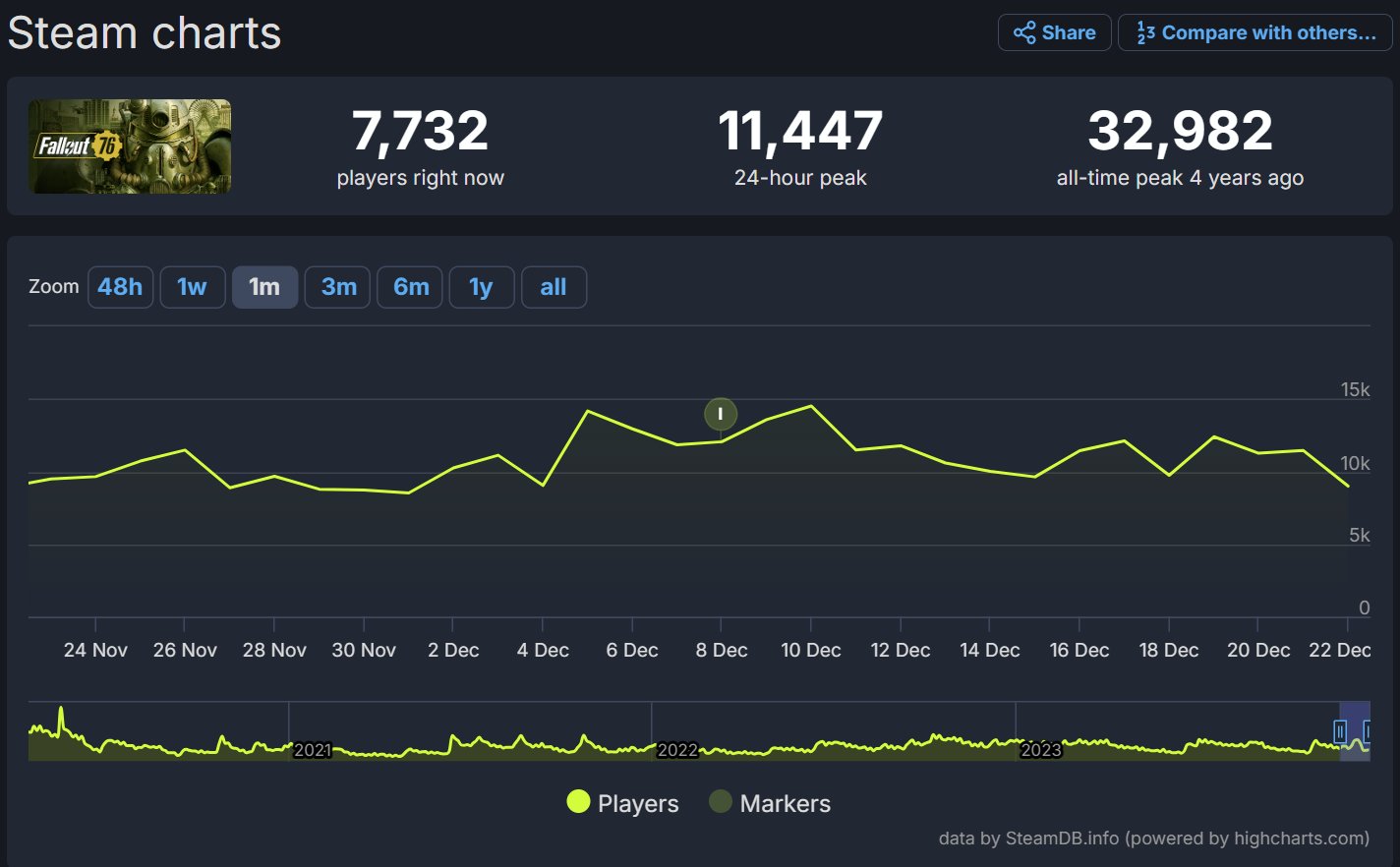Show all-time chart range
Screen dimensions: 1400x867
click(x=554, y=287)
